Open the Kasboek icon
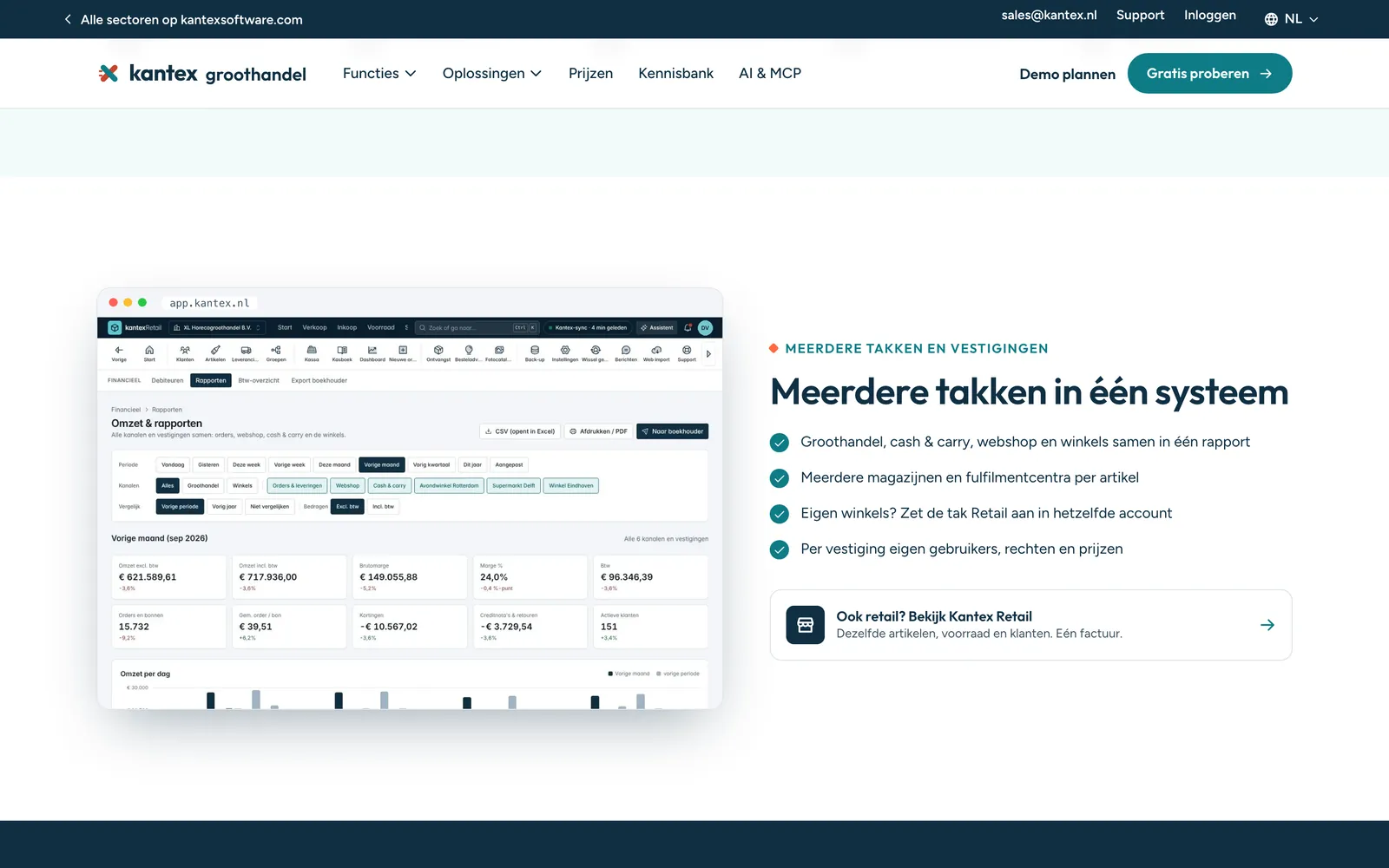This screenshot has height=868, width=1389. 342,353
